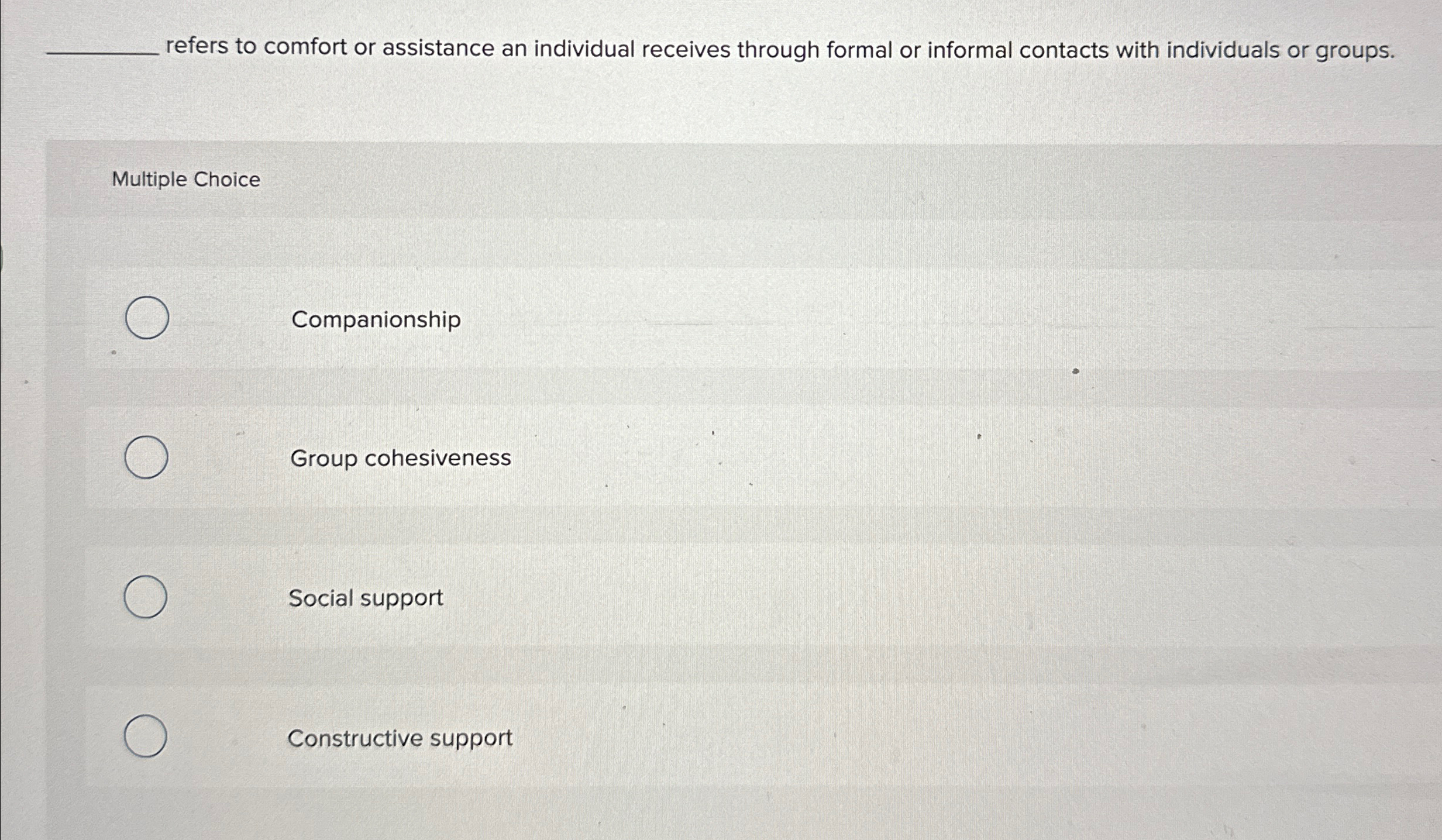Click the word 'groups' ending the question
This screenshot has width=1442, height=840.
pyautogui.click(x=1355, y=51)
